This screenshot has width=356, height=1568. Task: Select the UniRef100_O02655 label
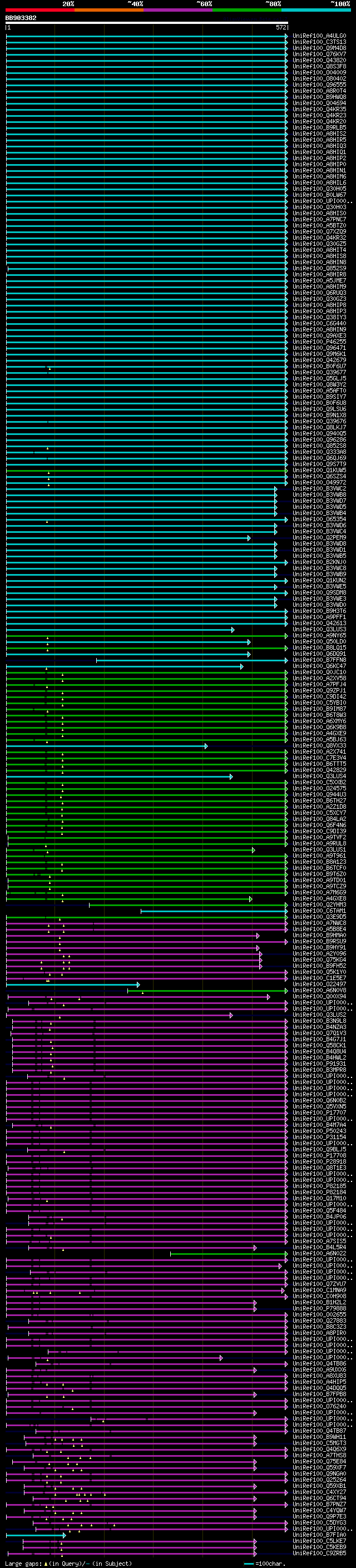pos(319,1314)
